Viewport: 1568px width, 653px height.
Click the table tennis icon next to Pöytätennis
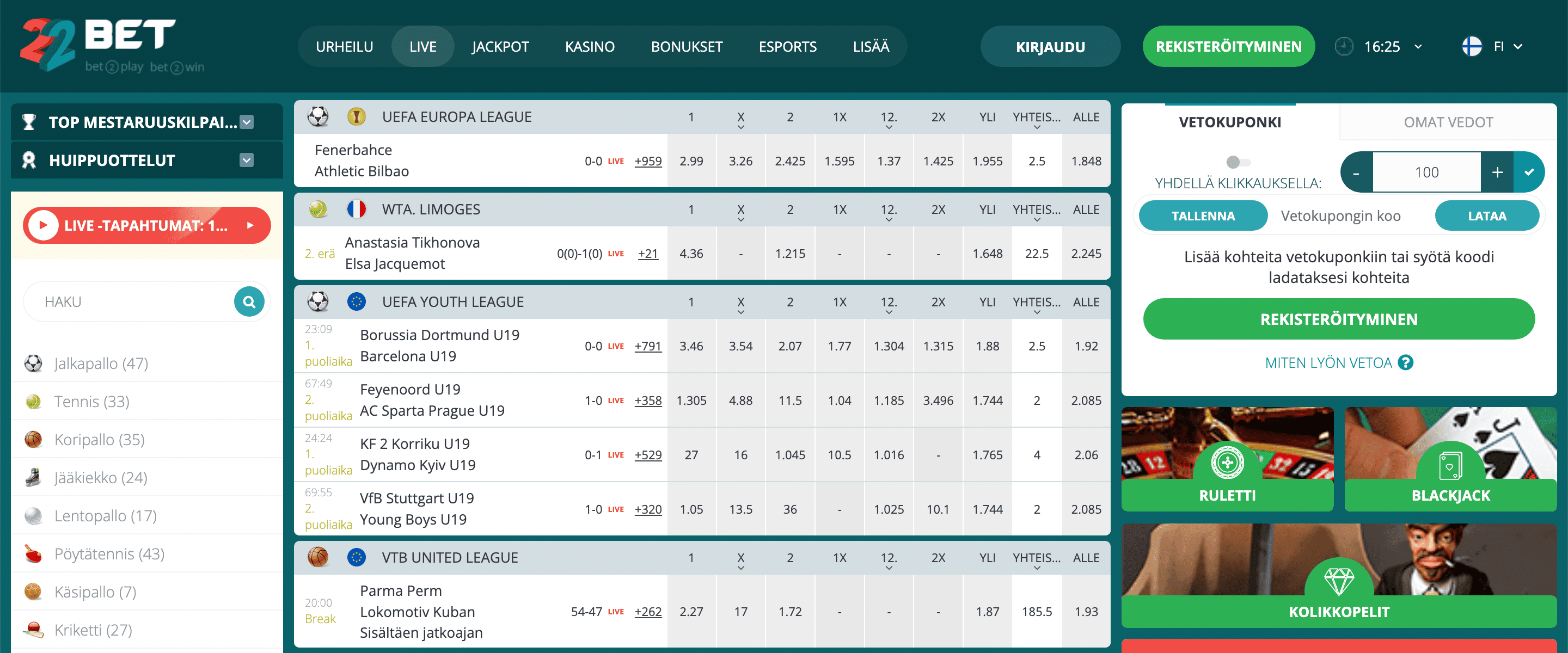coord(33,554)
